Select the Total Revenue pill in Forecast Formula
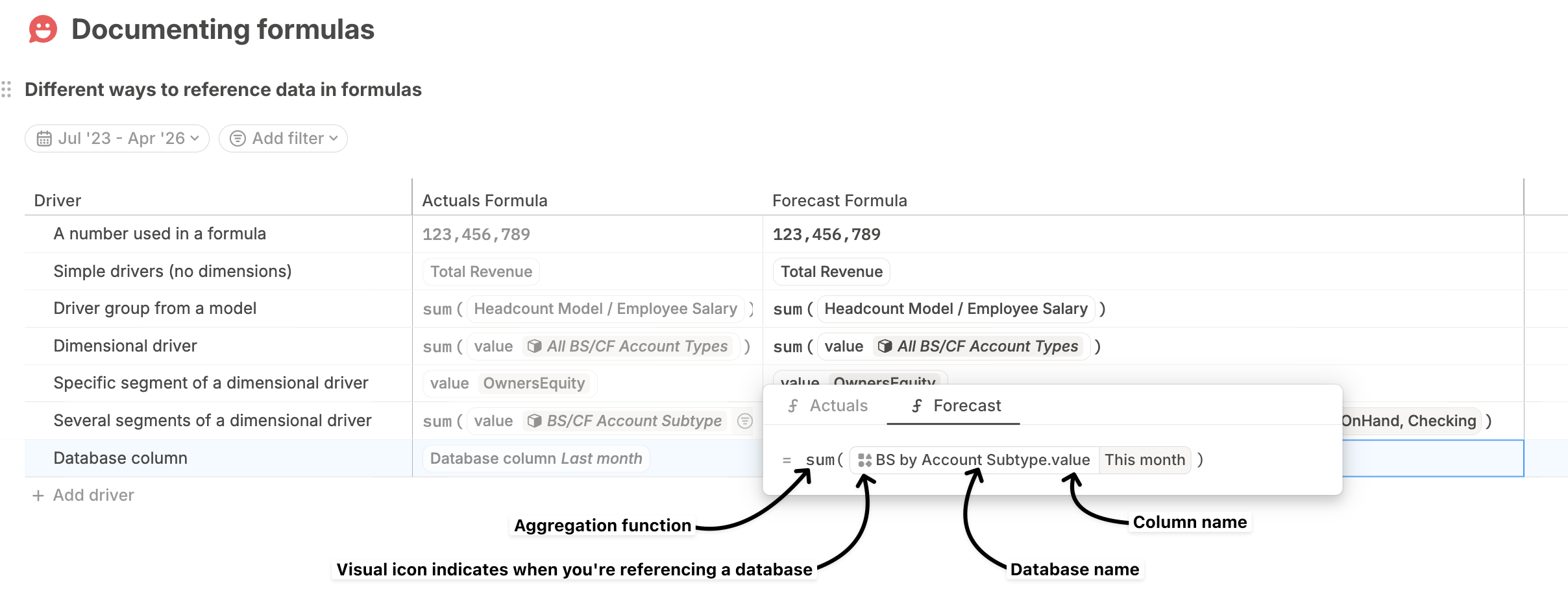Viewport: 1568px width, 611px height. click(x=831, y=271)
